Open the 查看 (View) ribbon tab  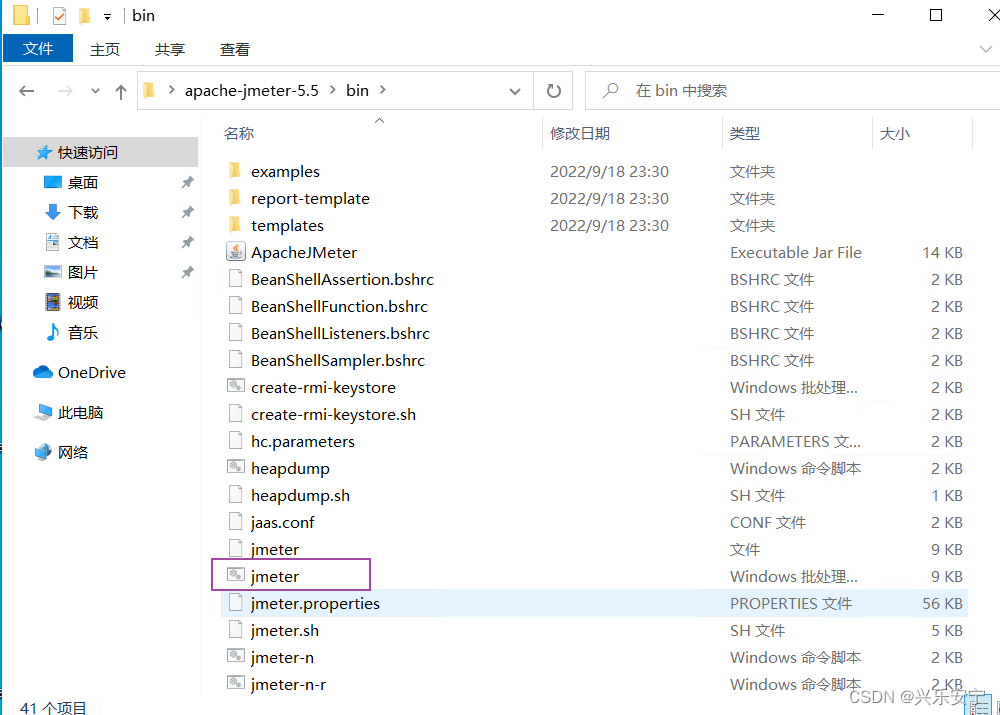coord(235,49)
